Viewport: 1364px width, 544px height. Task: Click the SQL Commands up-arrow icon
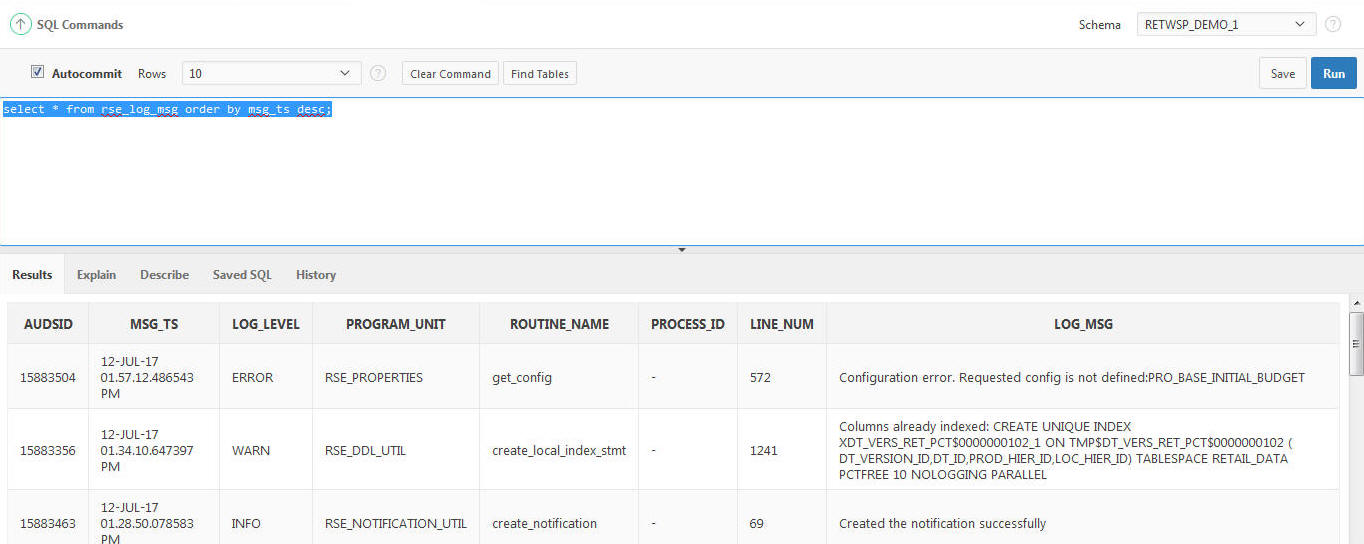point(20,24)
